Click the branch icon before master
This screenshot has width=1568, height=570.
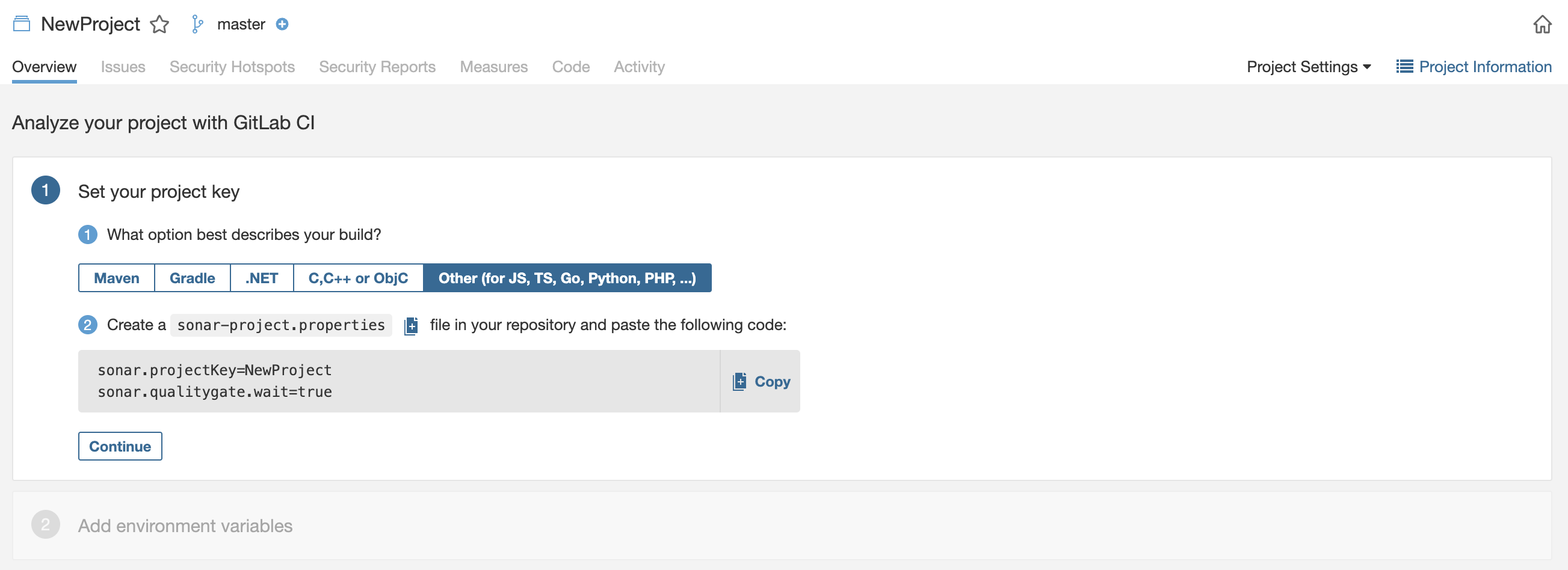point(197,24)
